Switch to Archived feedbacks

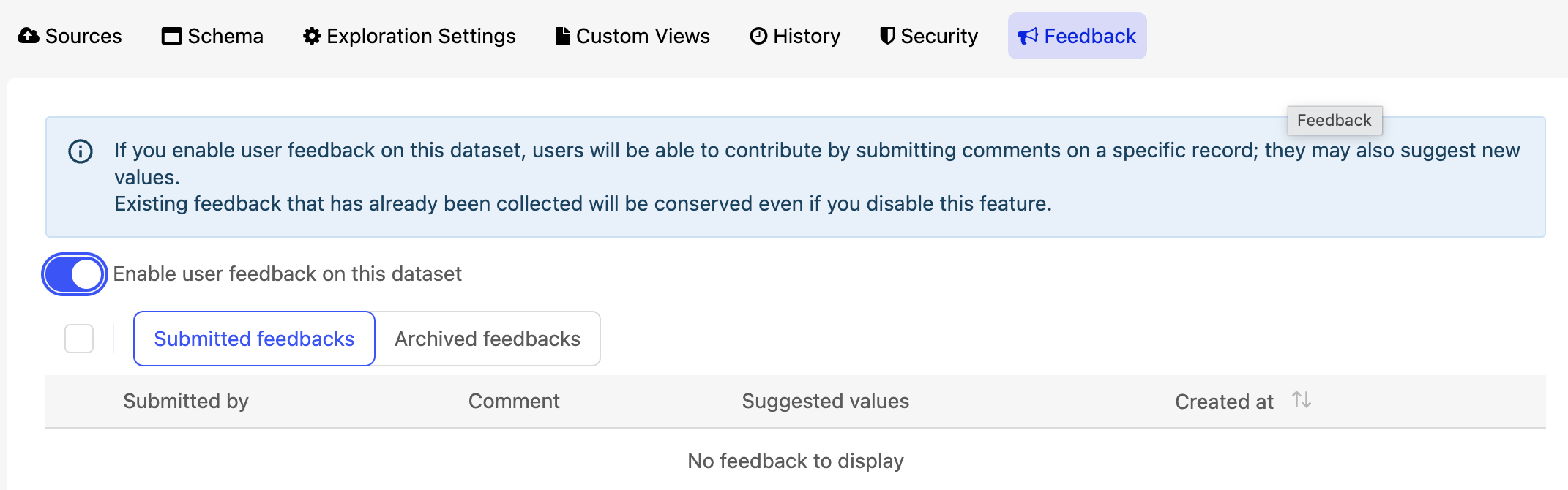point(488,339)
